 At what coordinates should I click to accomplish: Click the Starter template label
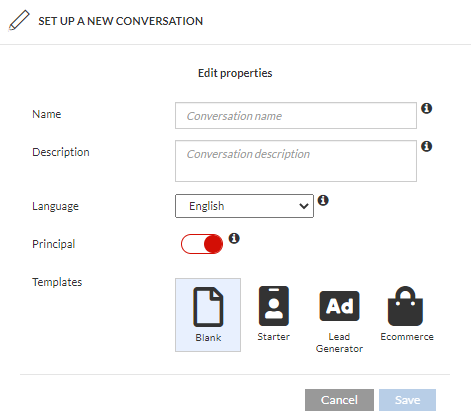(274, 337)
